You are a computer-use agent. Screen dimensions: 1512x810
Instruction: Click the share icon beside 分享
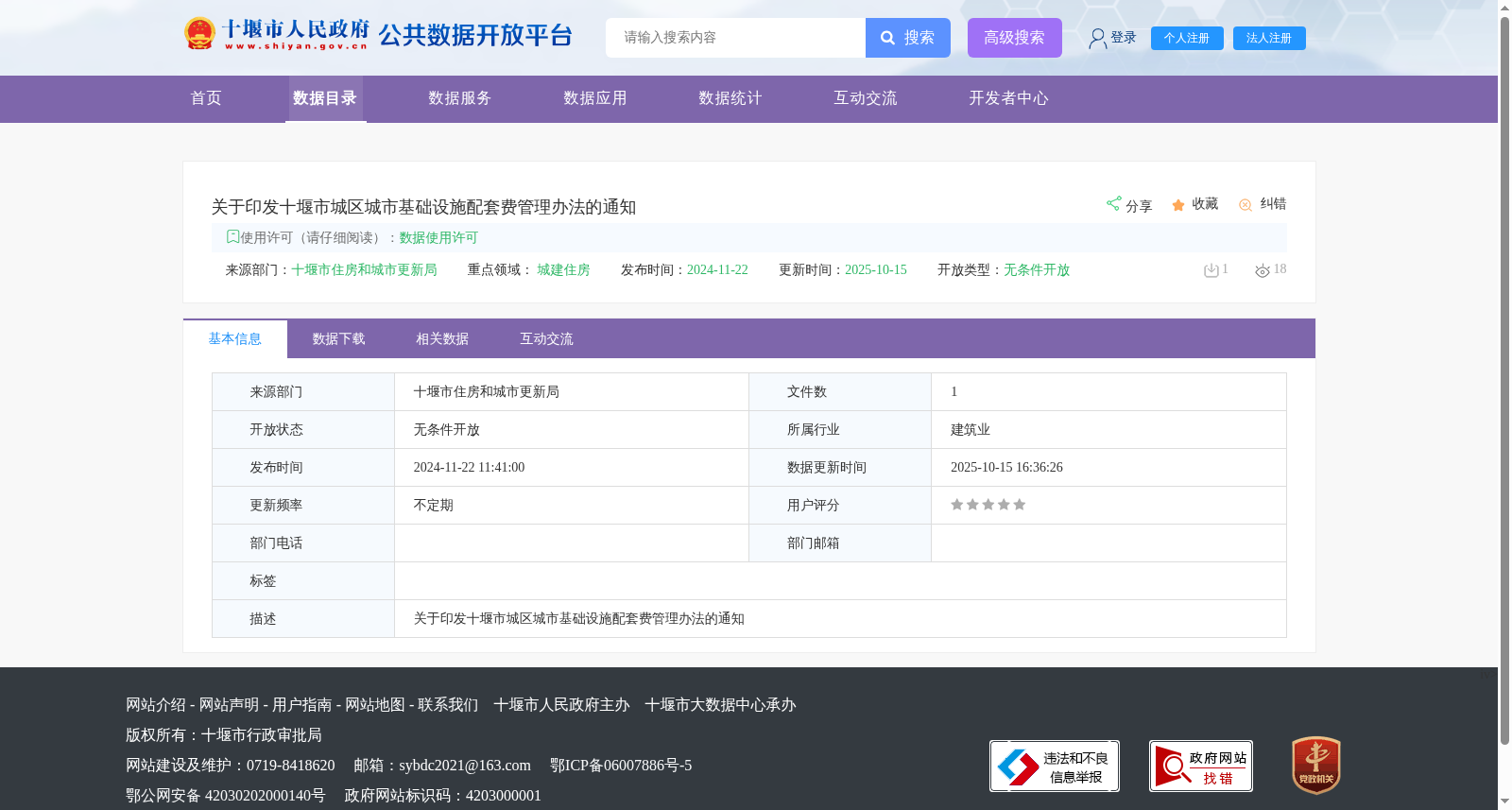pos(1114,203)
